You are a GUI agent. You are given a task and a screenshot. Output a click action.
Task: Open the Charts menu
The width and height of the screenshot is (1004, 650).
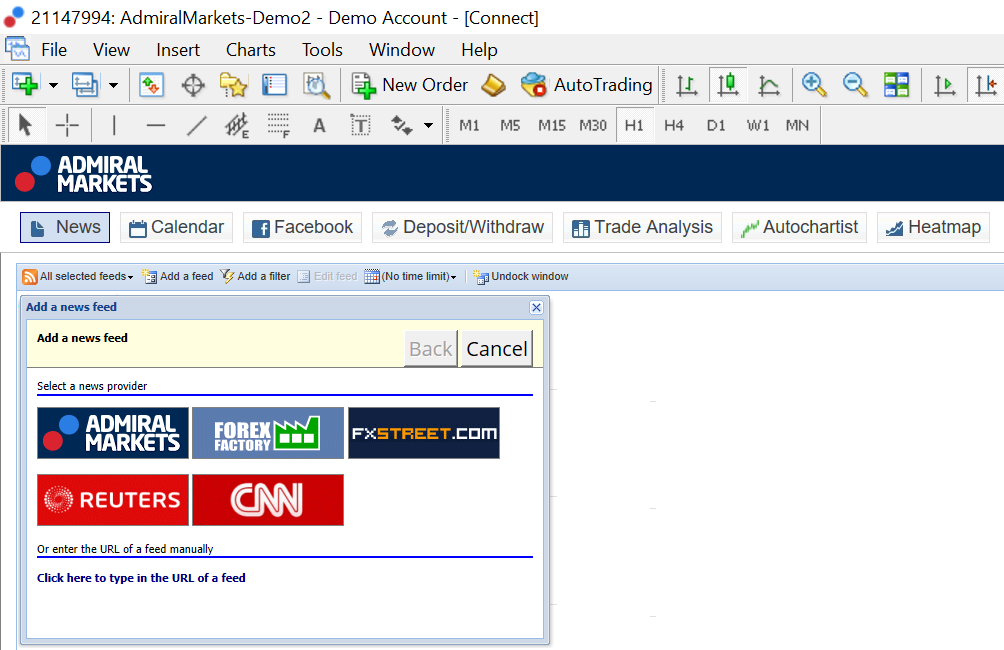click(251, 49)
